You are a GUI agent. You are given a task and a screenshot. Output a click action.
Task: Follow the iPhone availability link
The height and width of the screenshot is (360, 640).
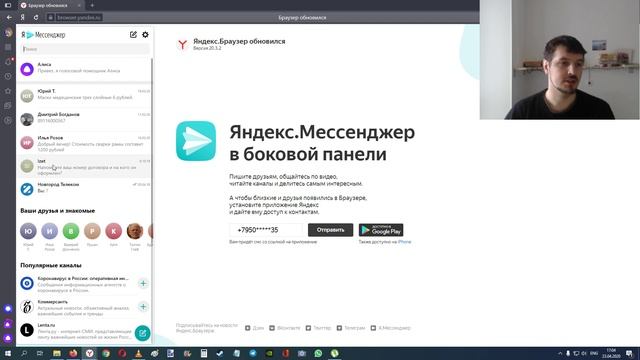[x=404, y=242]
